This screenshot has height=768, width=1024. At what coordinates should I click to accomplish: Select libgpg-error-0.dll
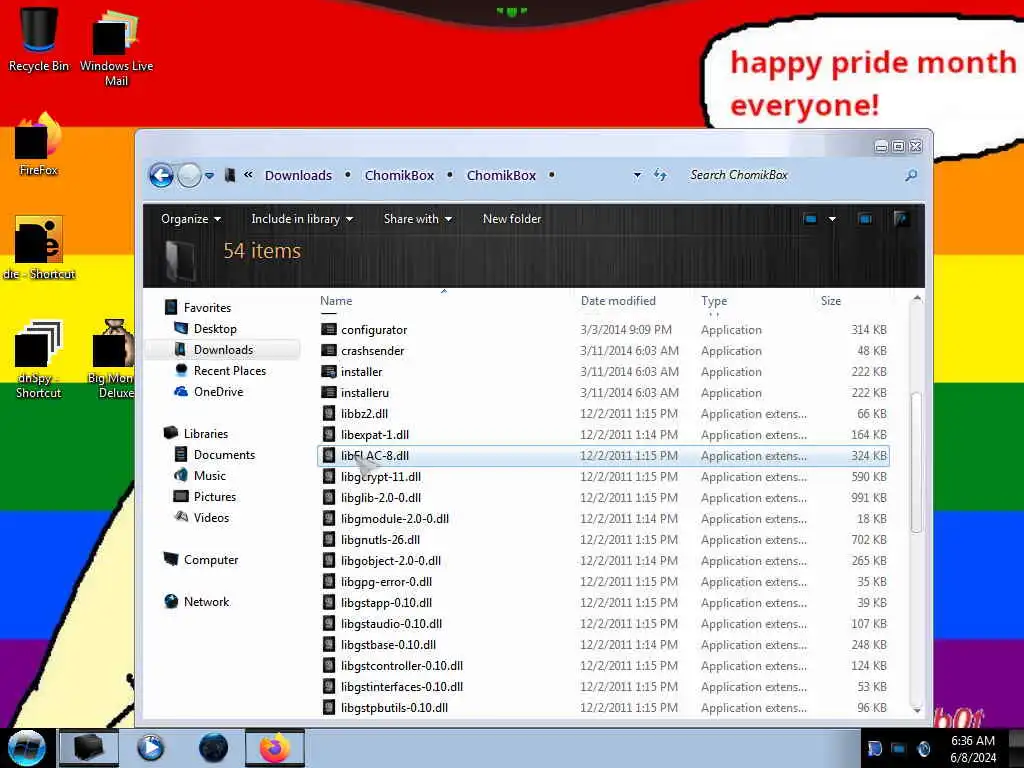(603, 582)
